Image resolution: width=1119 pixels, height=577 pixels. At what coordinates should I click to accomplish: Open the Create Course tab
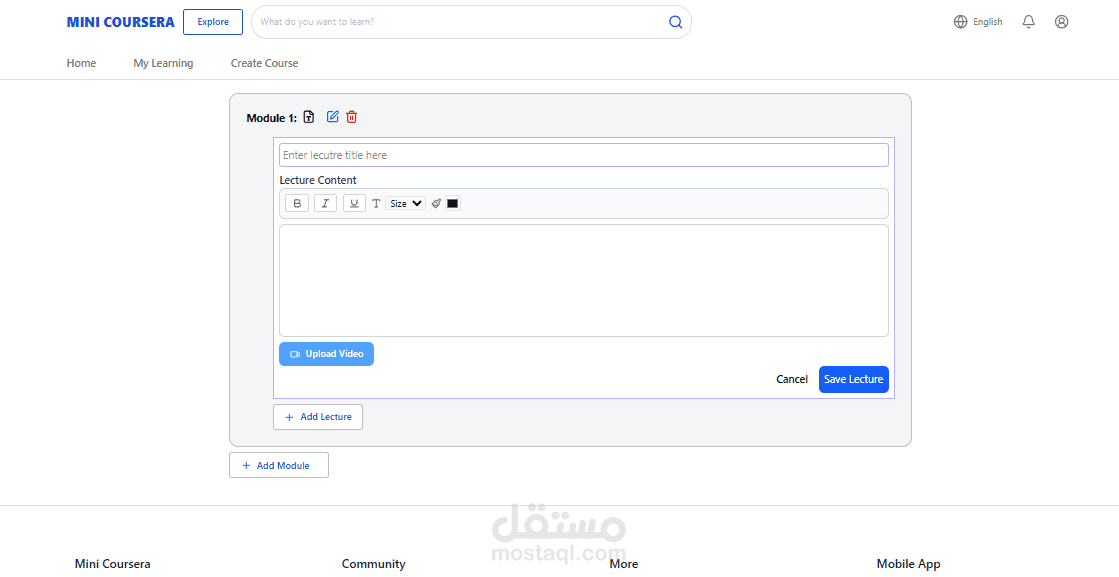coord(264,63)
